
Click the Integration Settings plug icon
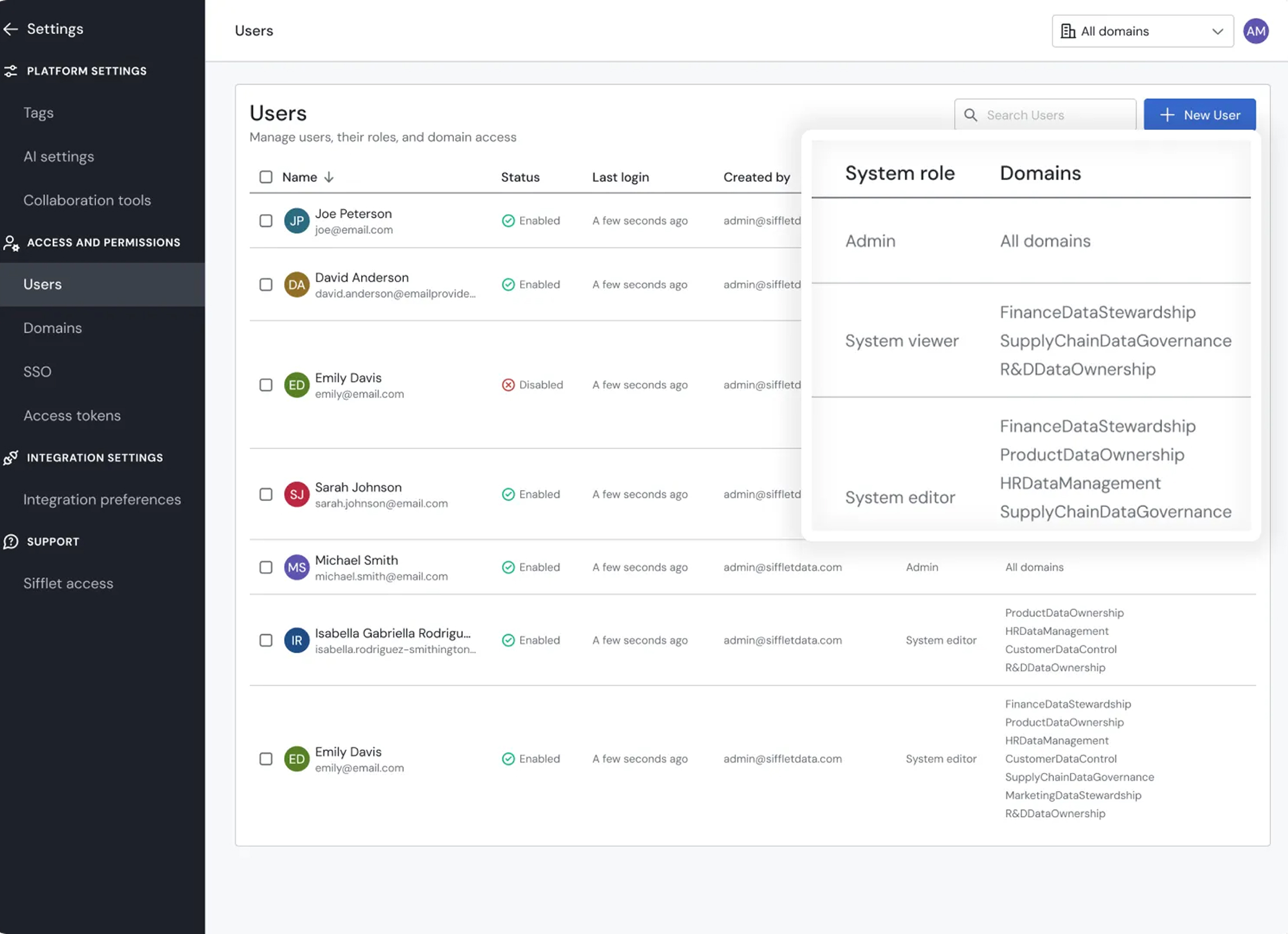point(11,458)
